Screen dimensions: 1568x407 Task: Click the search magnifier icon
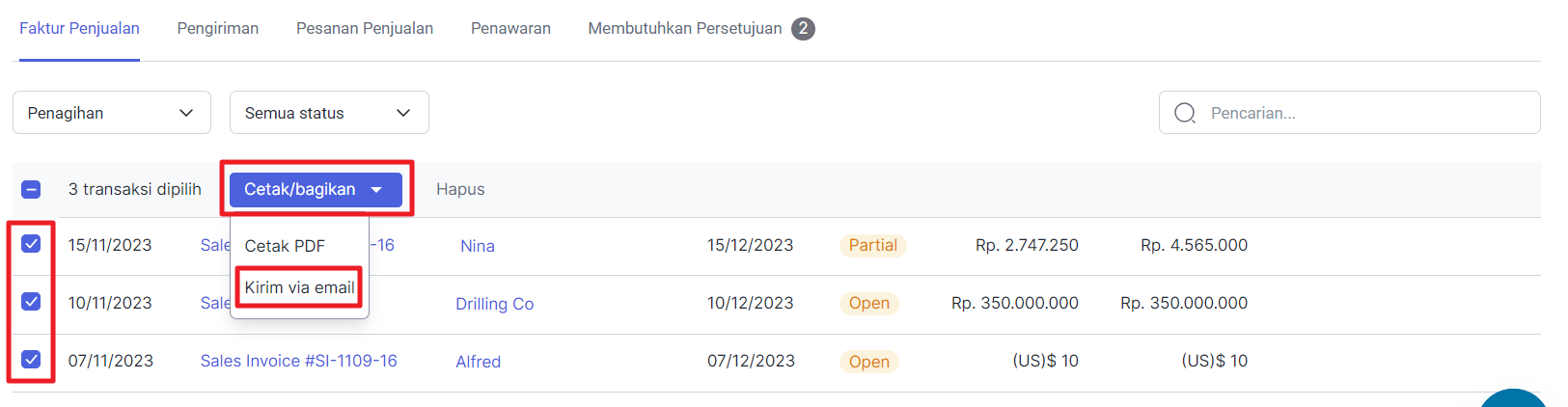[x=1185, y=113]
